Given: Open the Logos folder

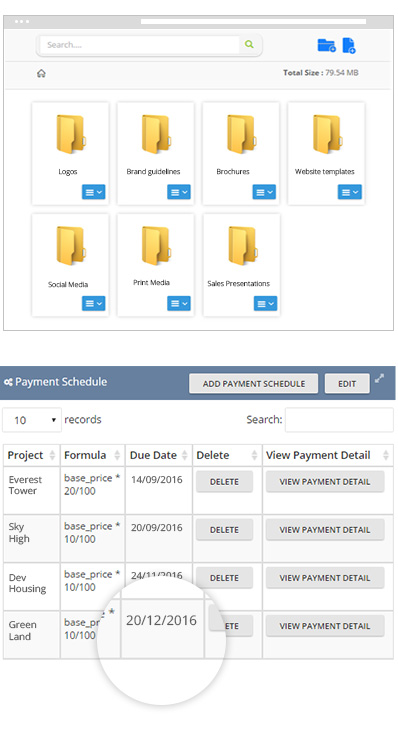Looking at the screenshot, I should (x=70, y=135).
